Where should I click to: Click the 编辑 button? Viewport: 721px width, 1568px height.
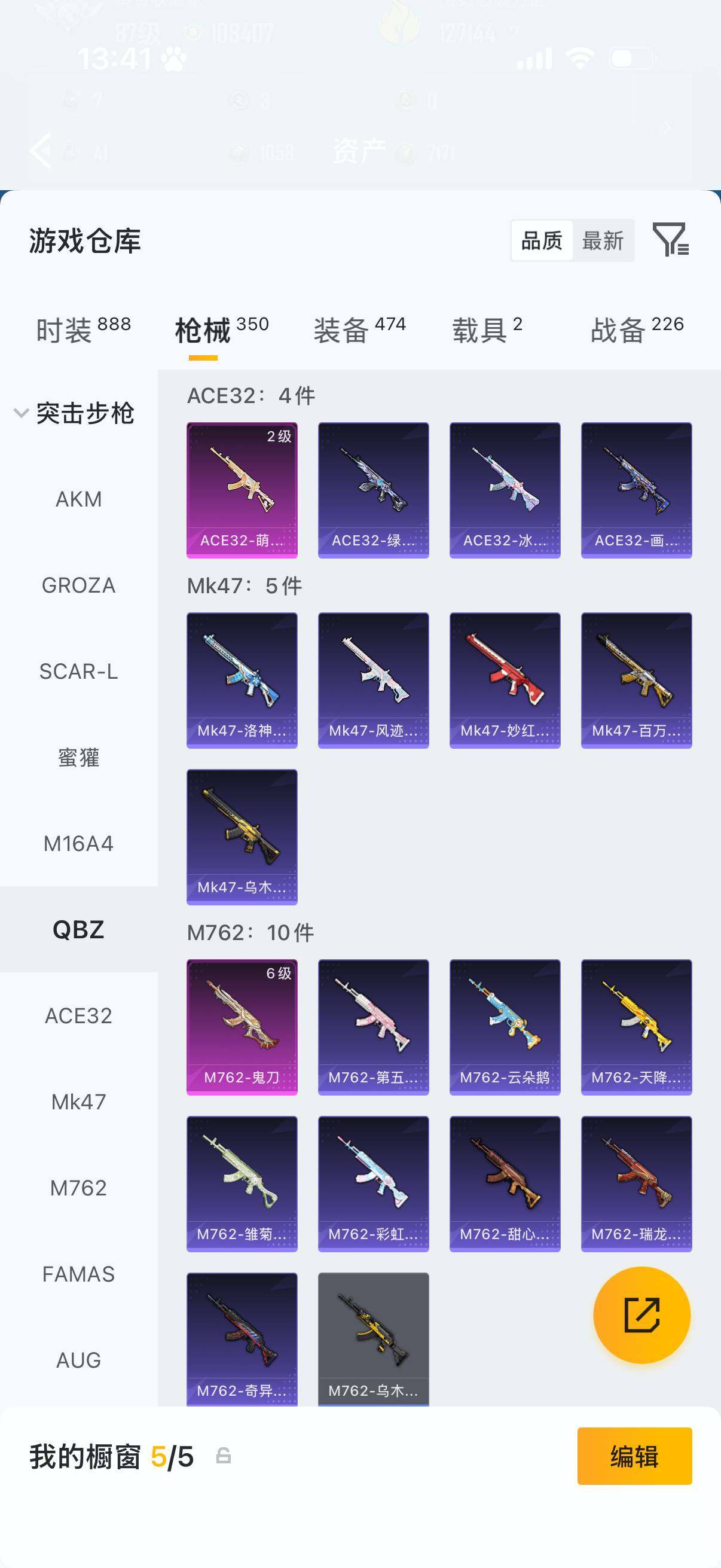(634, 1456)
